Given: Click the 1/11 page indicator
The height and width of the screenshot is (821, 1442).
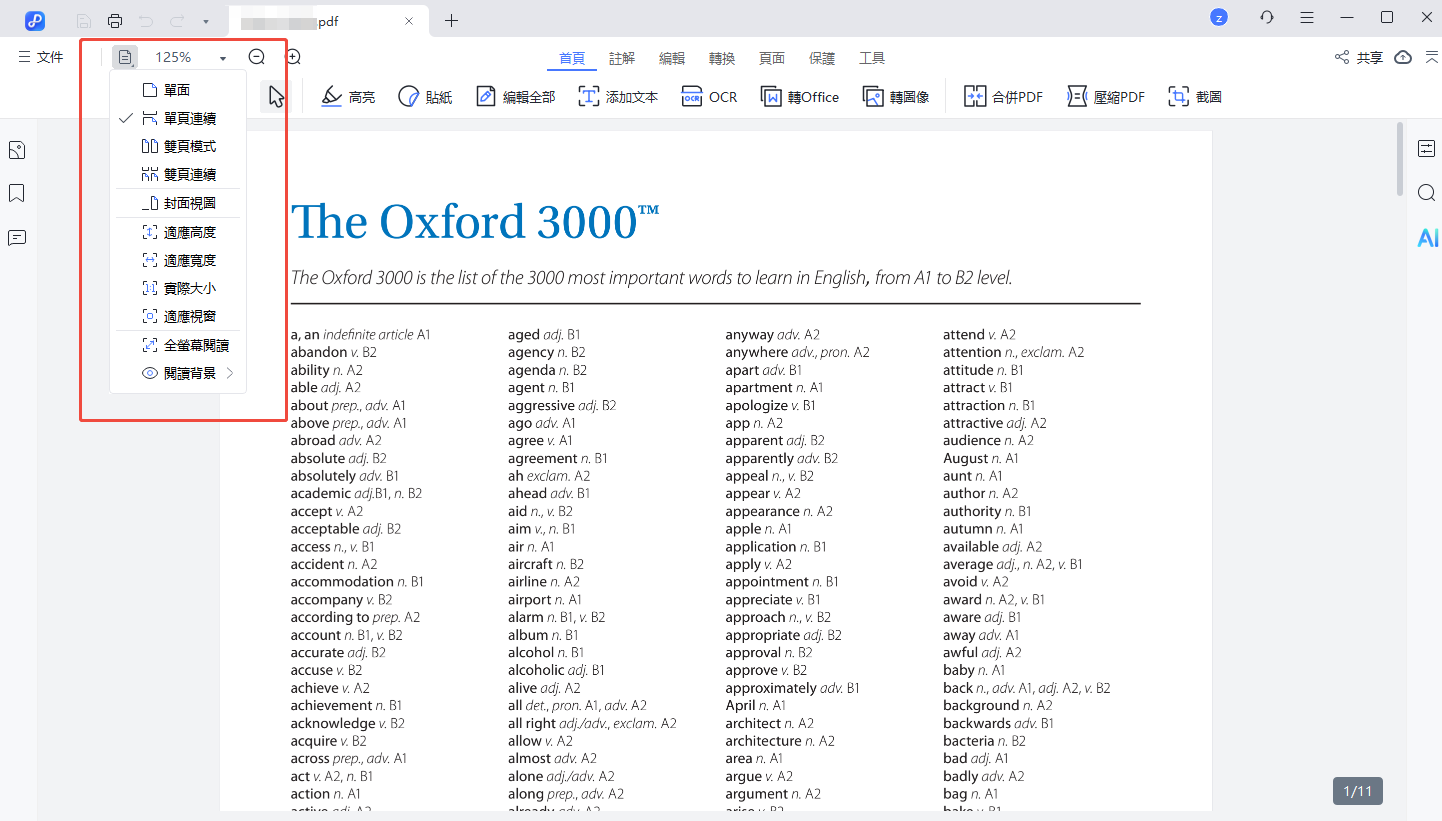Looking at the screenshot, I should coord(1358,791).
